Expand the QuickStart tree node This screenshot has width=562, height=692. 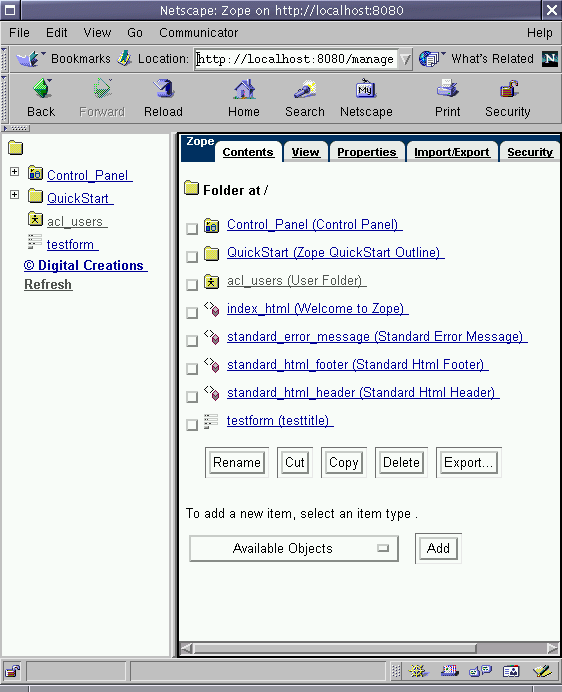click(15, 195)
